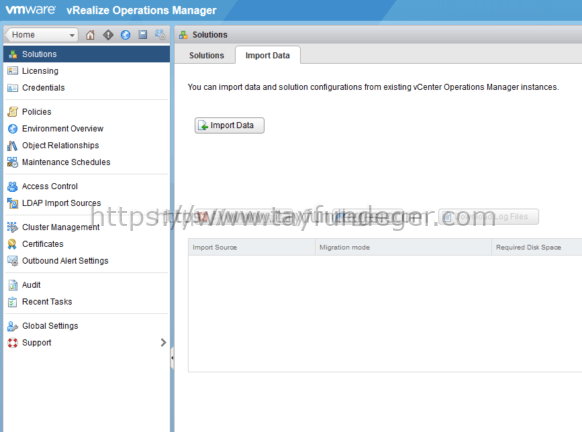Open the Home dropdown selector

click(42, 35)
